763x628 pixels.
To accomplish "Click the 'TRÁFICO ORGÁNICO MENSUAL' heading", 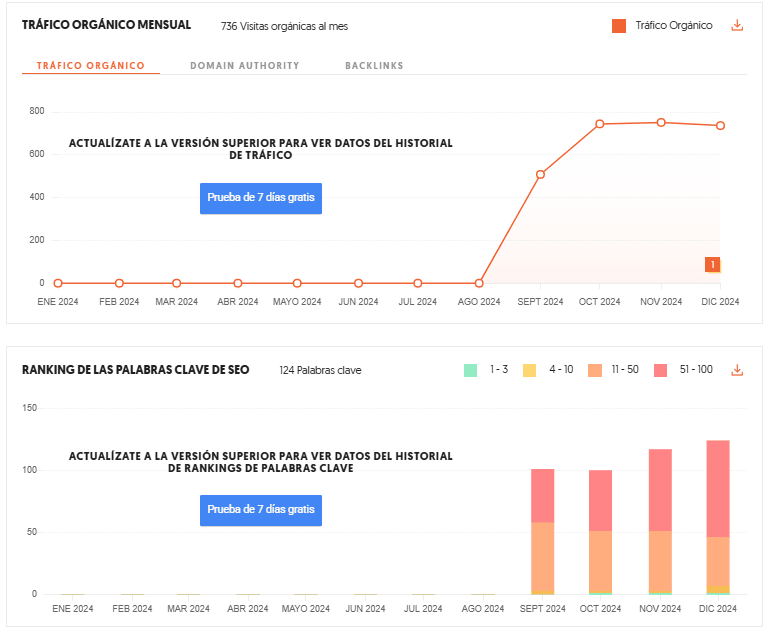I will click(x=107, y=25).
